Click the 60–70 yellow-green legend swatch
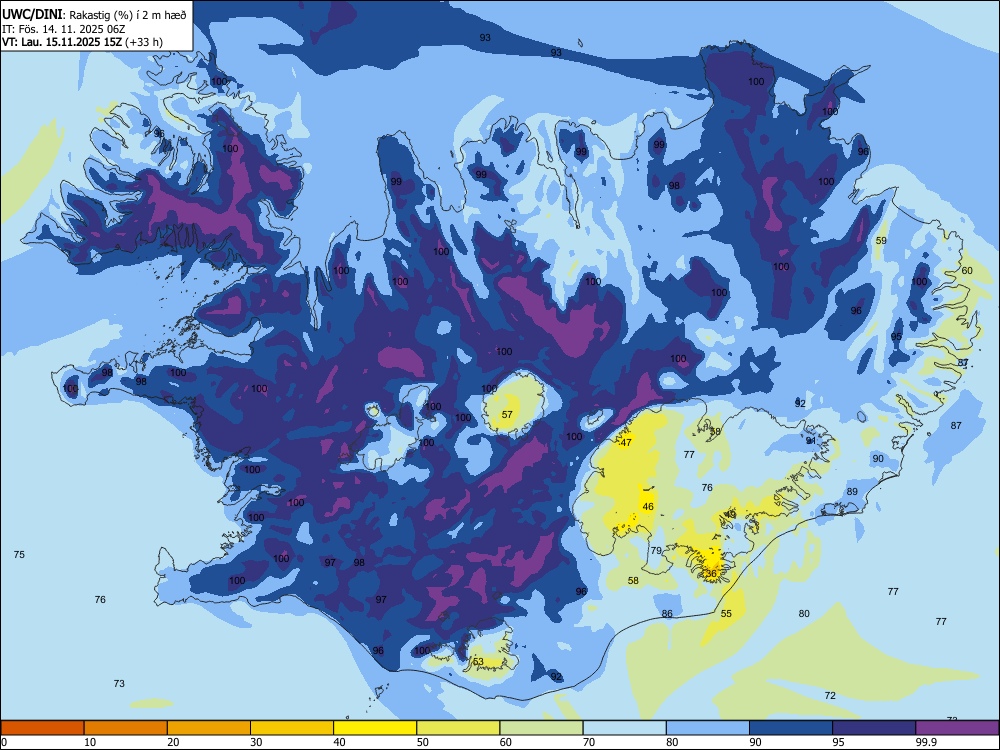Viewport: 1000px width, 750px height. point(541,728)
